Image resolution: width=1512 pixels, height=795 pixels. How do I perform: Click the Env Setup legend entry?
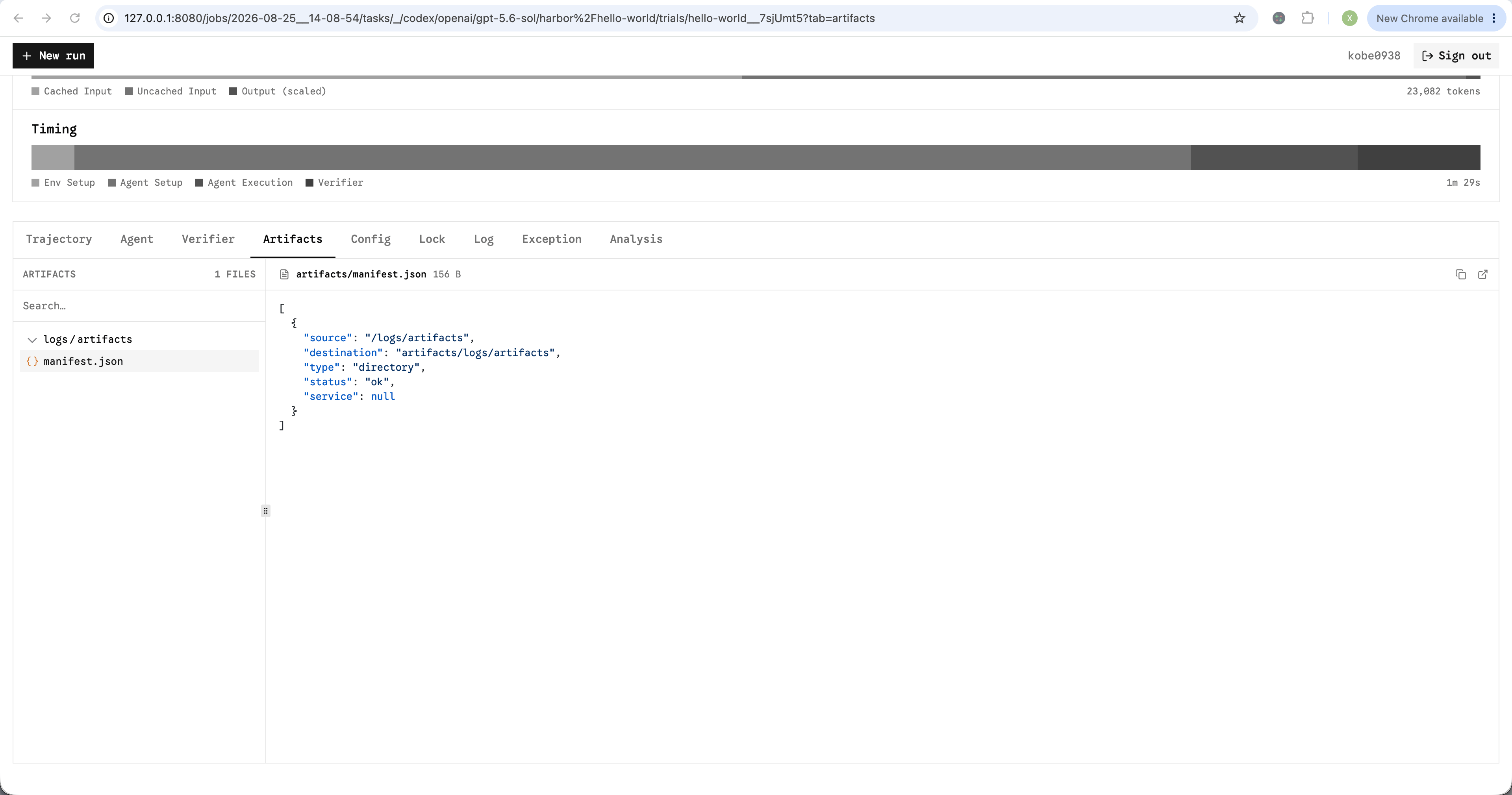[x=63, y=183]
